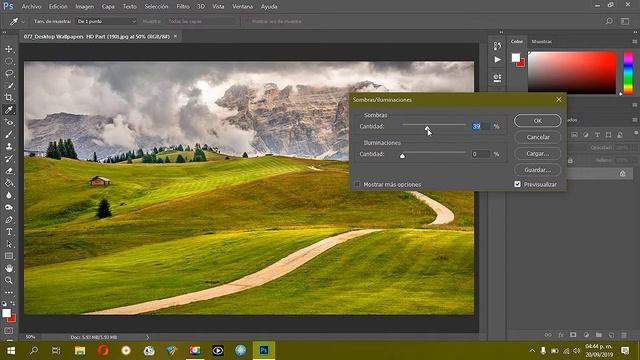This screenshot has width=640, height=360.
Task: Select the Lasso tool
Action: tap(9, 73)
